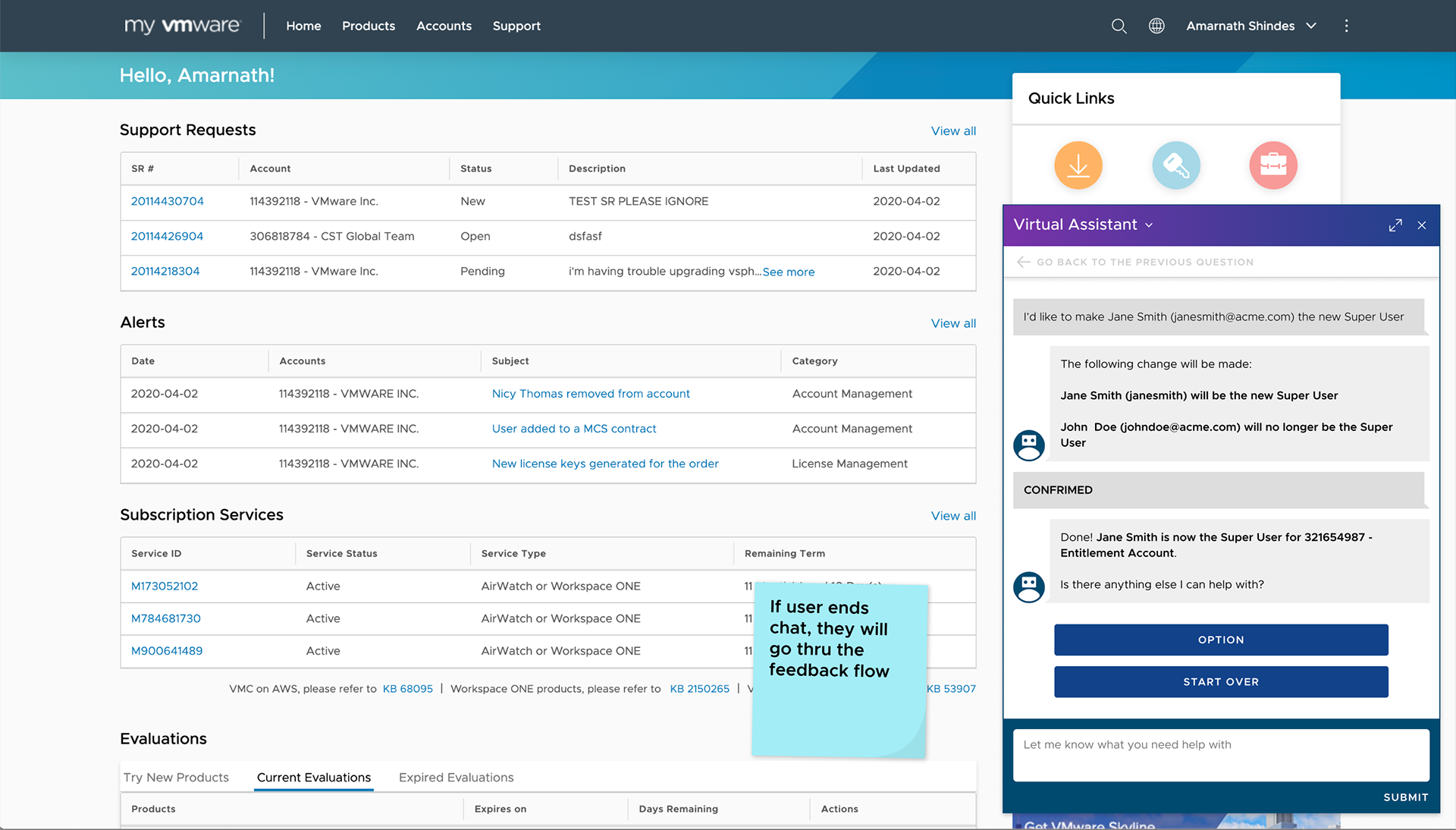Click the START OVER button in chat
1456x830 pixels.
(1221, 682)
